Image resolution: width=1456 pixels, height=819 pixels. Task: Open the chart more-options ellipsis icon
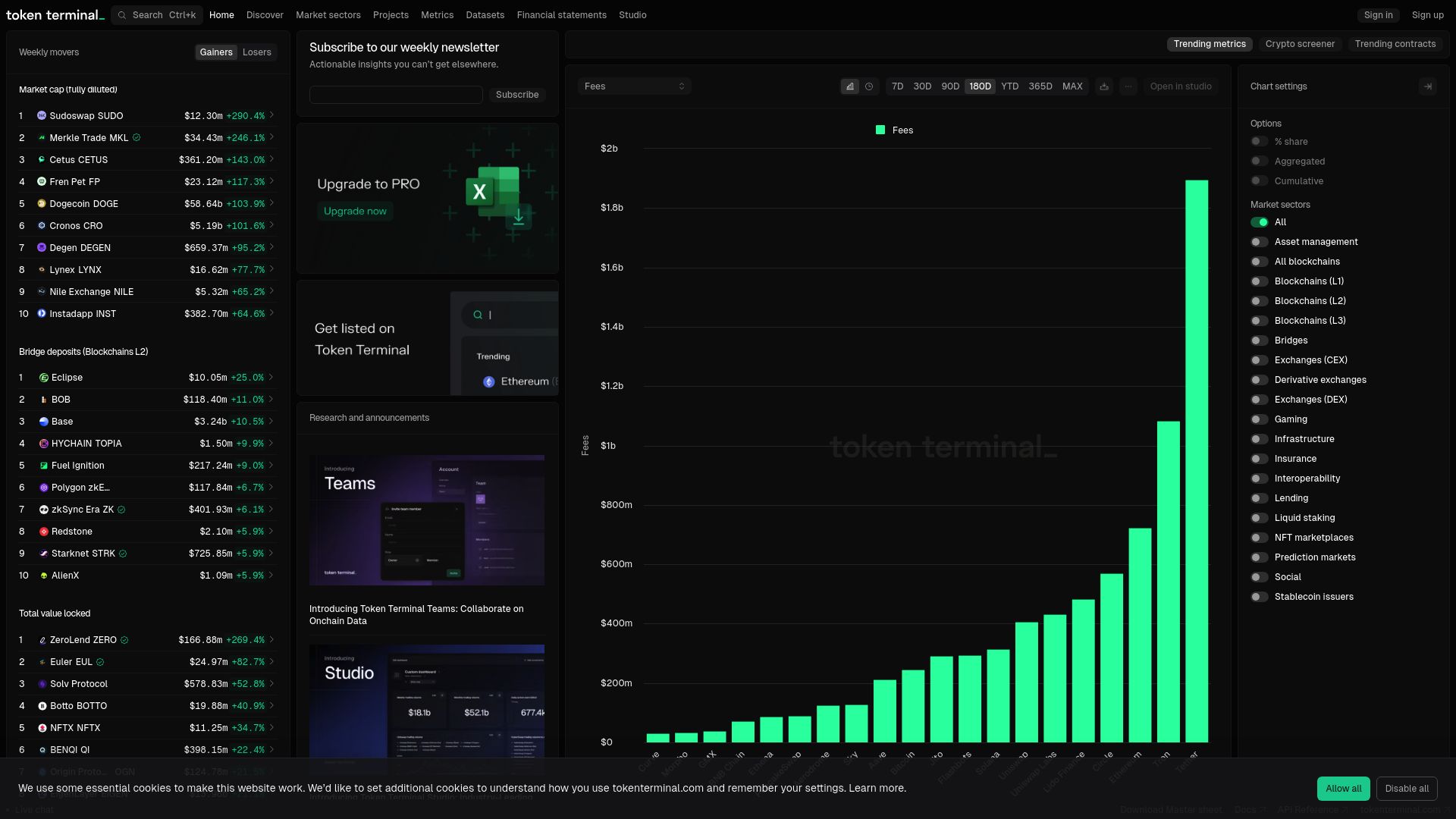click(x=1128, y=86)
